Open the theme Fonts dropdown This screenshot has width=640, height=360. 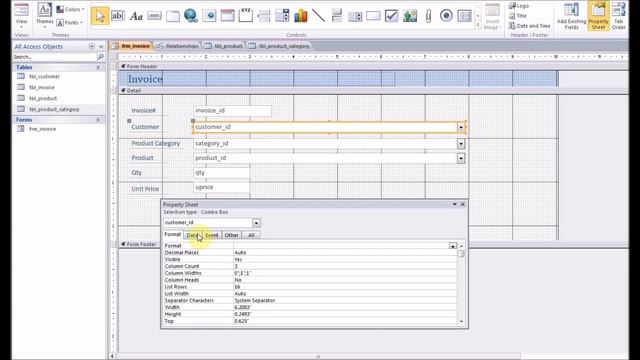point(69,22)
